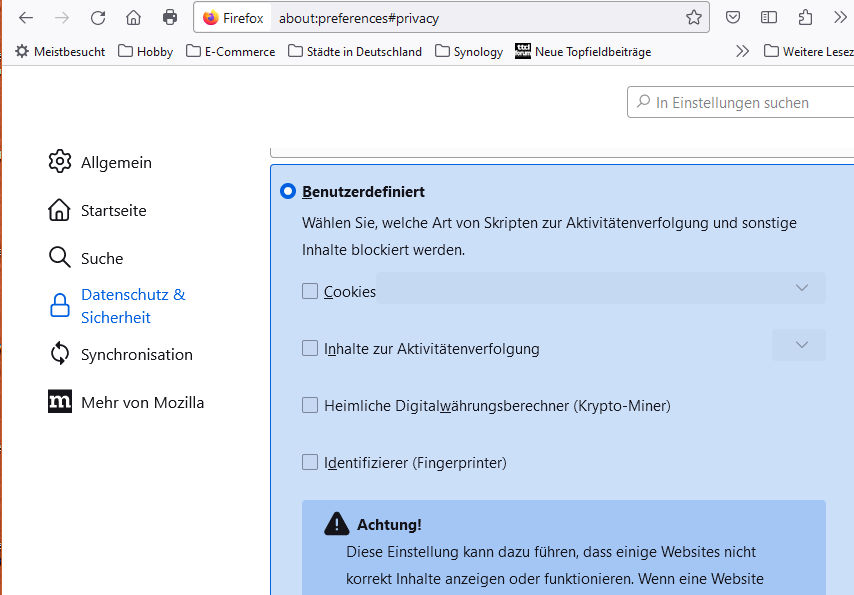Image resolution: width=854 pixels, height=595 pixels.
Task: Click the Reload page icon
Action: coord(98,18)
